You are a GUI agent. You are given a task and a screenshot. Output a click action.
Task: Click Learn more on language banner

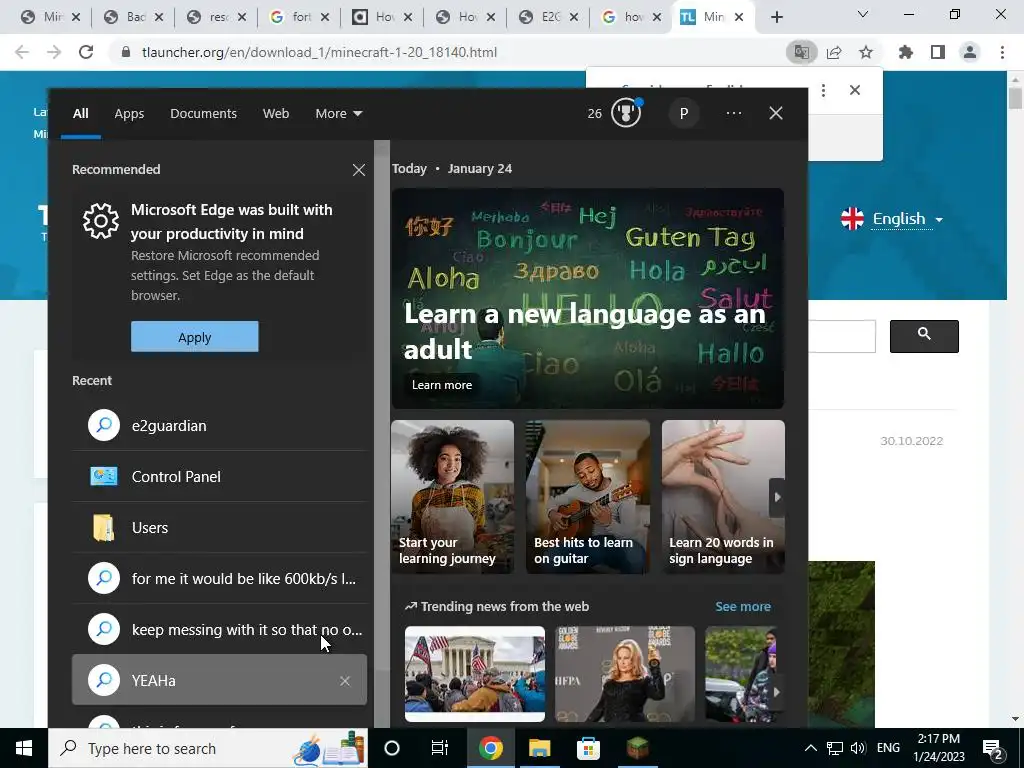tap(442, 385)
